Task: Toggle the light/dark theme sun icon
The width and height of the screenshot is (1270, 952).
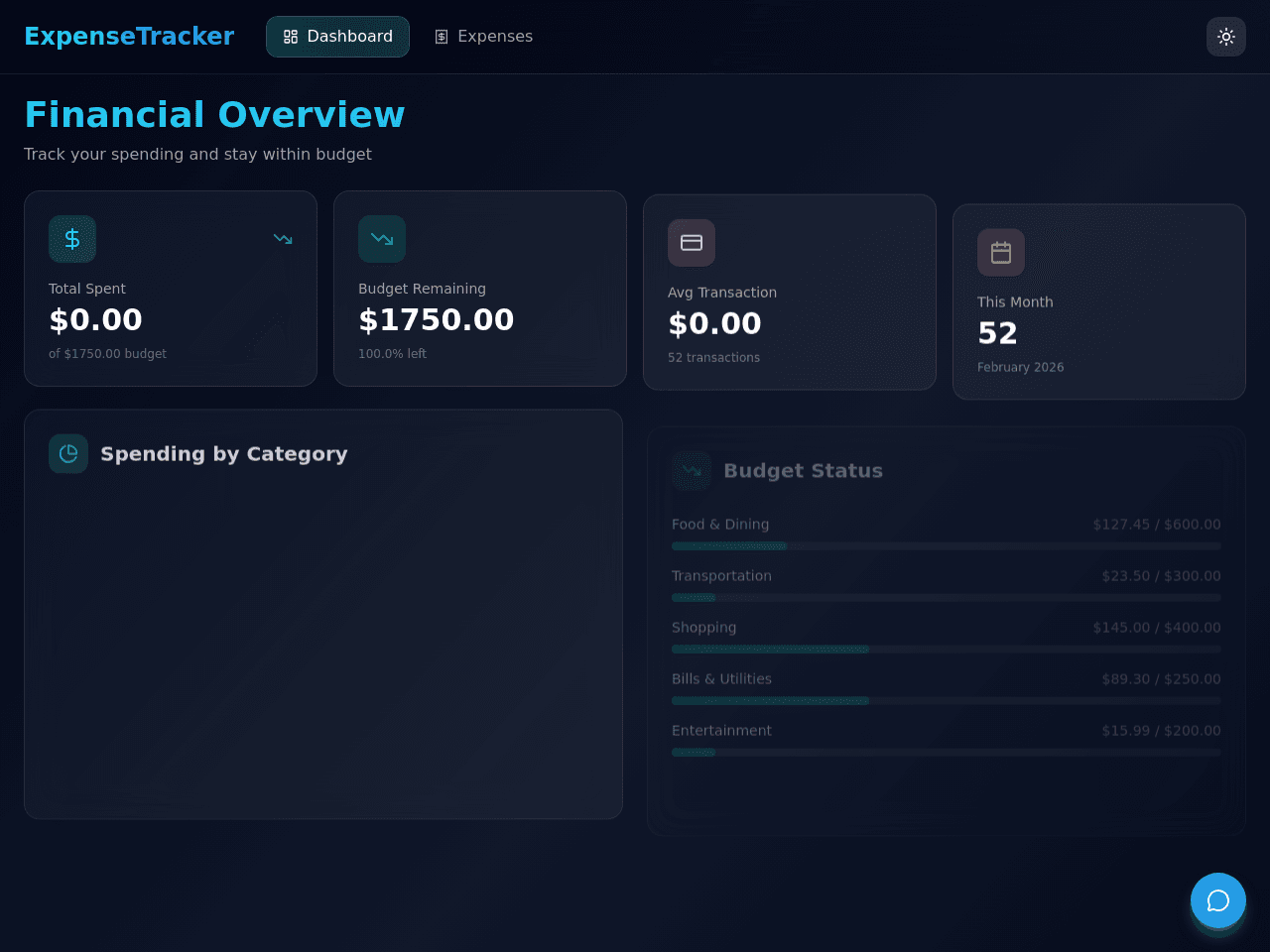Action: click(1226, 37)
